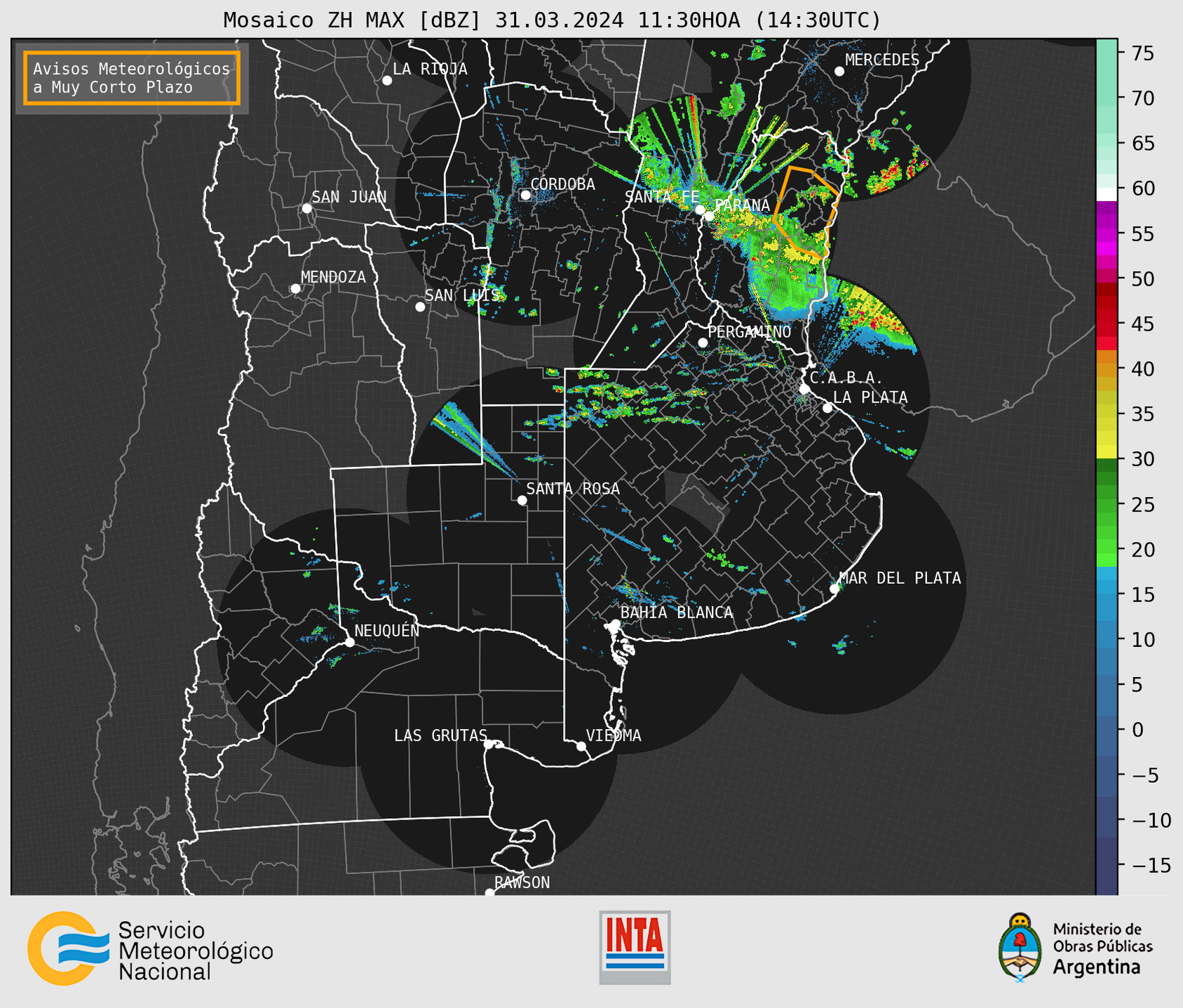Click the Viedma city marker dot

[581, 747]
